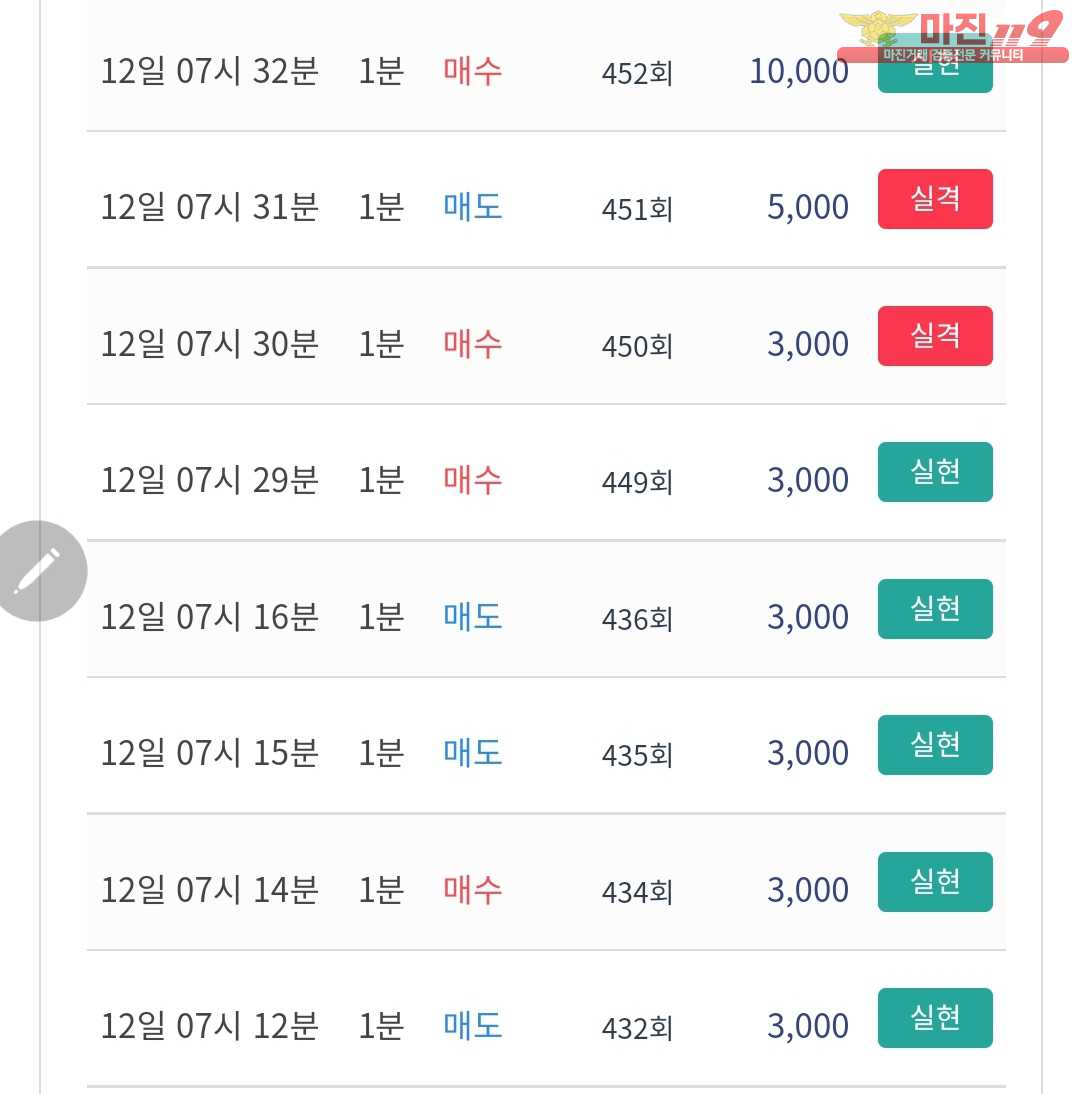Select the 실현 badge for round 432
Image resolution: width=1080 pixels, height=1094 pixels.
click(935, 1018)
